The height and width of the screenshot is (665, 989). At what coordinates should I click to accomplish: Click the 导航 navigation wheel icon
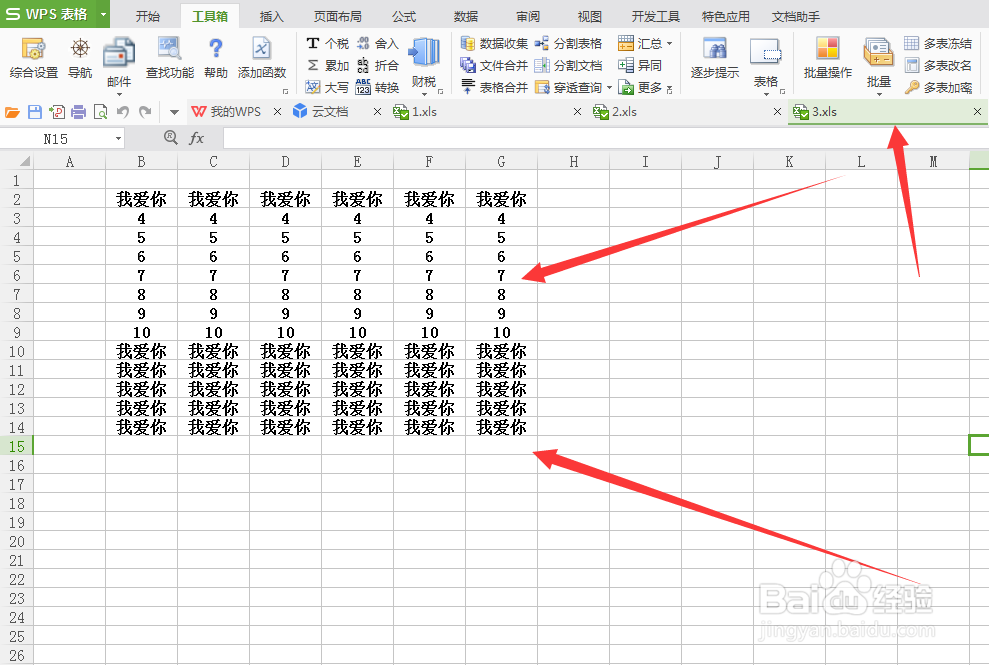80,58
